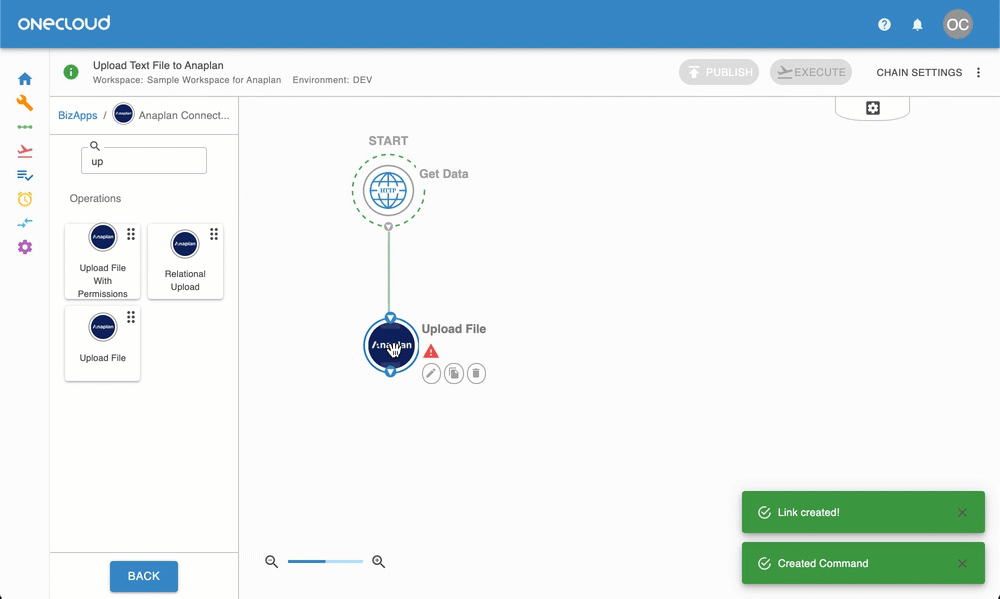Image resolution: width=1000 pixels, height=599 pixels.
Task: Edit the Upload File command with pencil
Action: tap(431, 373)
